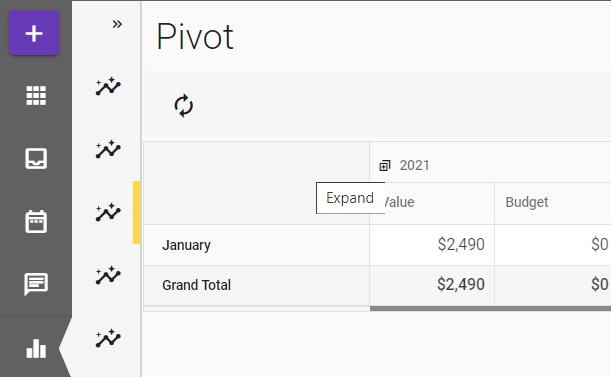The image size is (611, 377).
Task: Select the bar chart analytics icon
Action: point(36,348)
